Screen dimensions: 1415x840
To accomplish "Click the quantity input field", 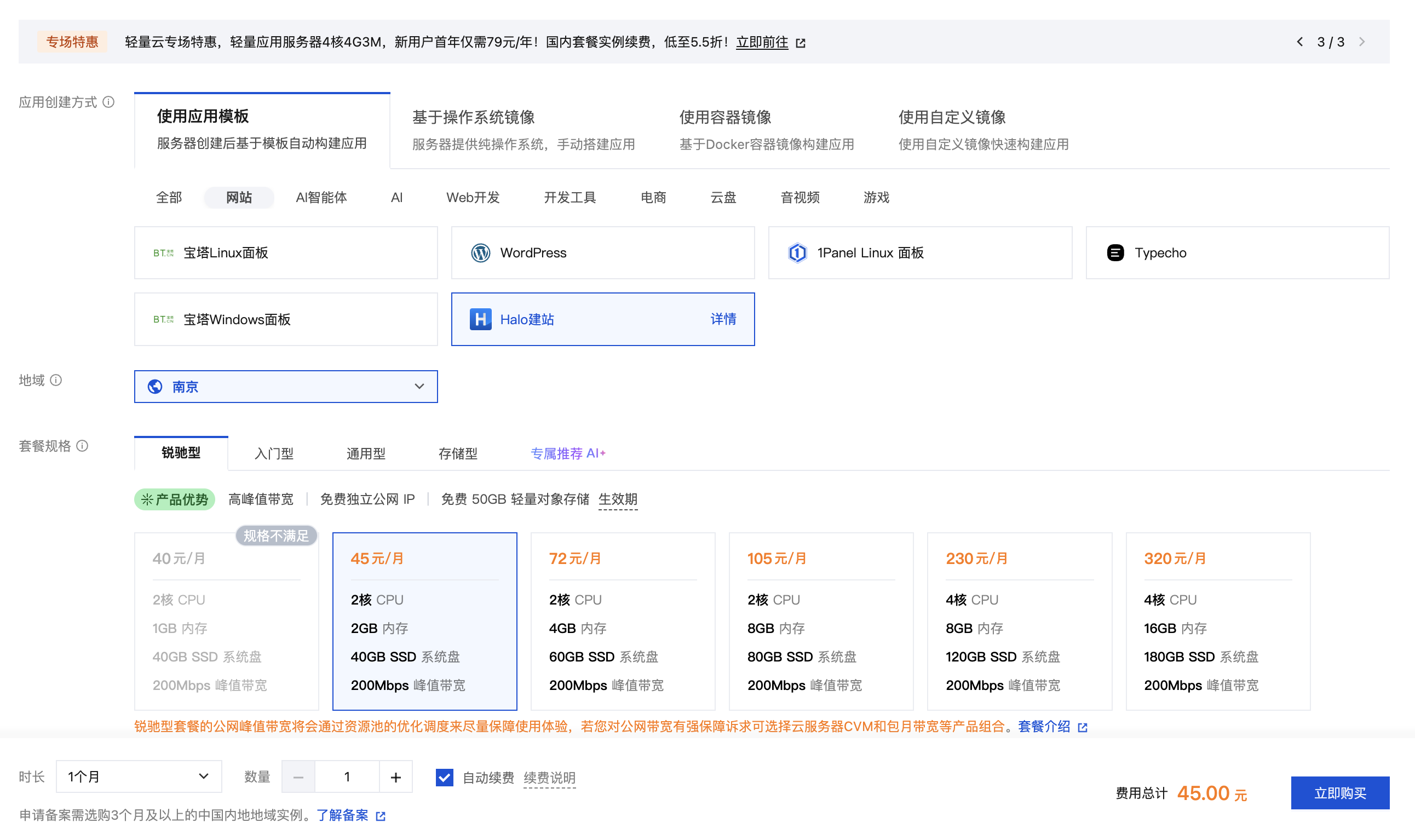I will click(x=347, y=777).
